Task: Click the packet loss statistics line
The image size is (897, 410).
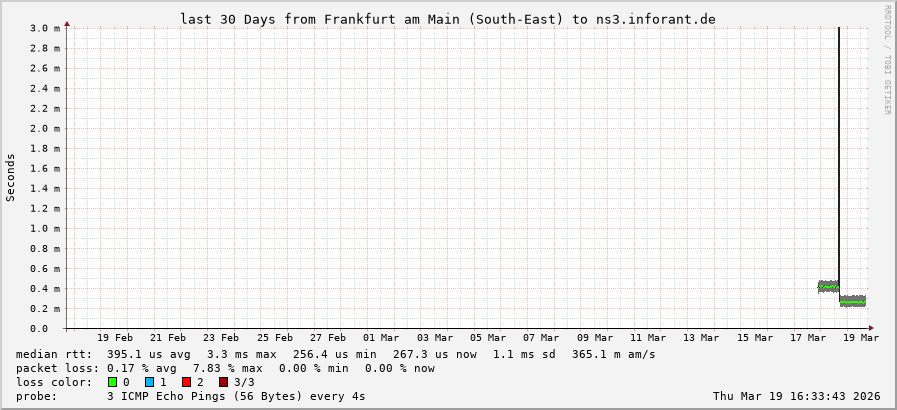Action: tap(225, 368)
